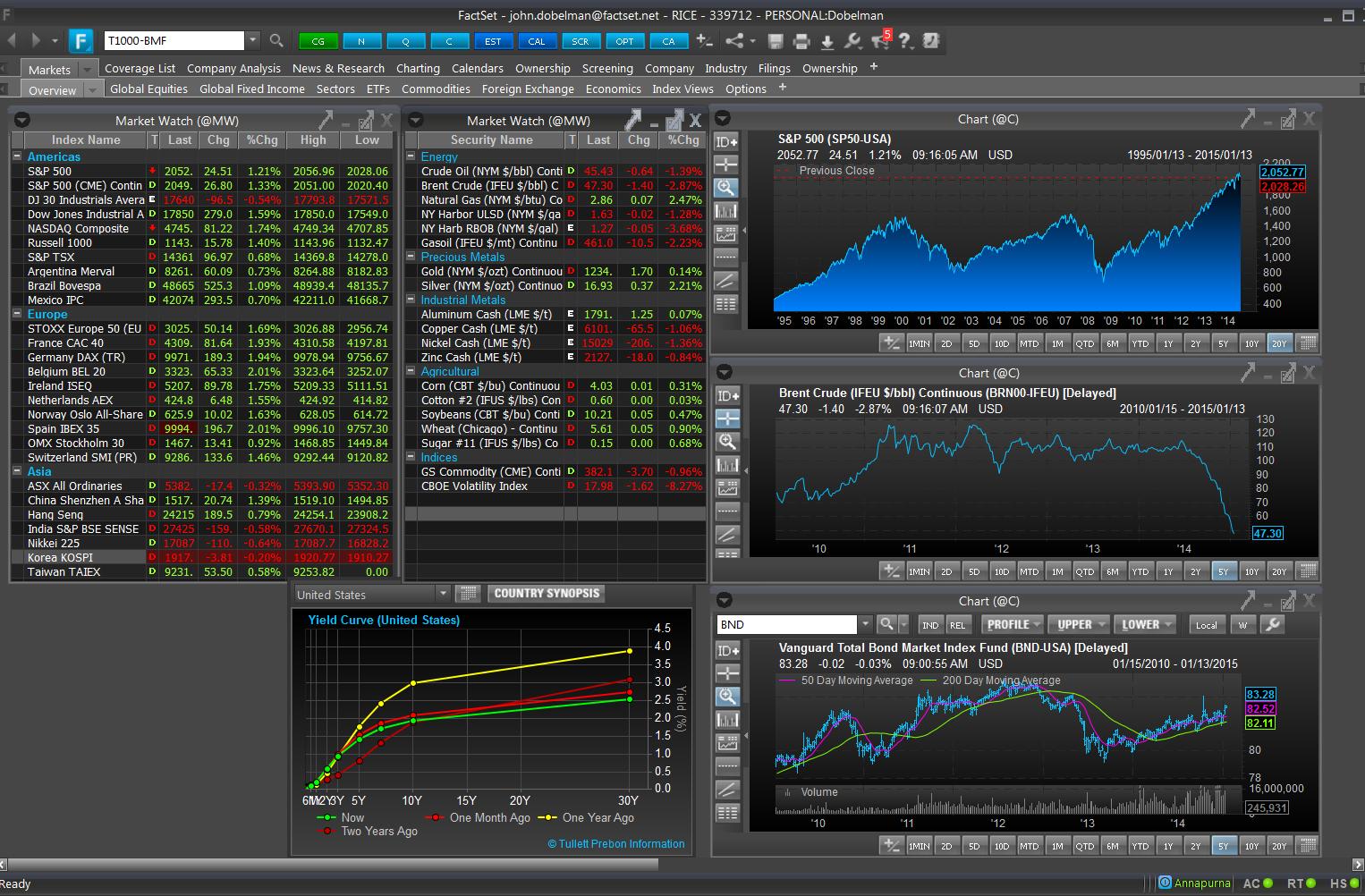The height and width of the screenshot is (896, 1365).
Task: Switch to the Commodities subtab
Action: tap(436, 89)
